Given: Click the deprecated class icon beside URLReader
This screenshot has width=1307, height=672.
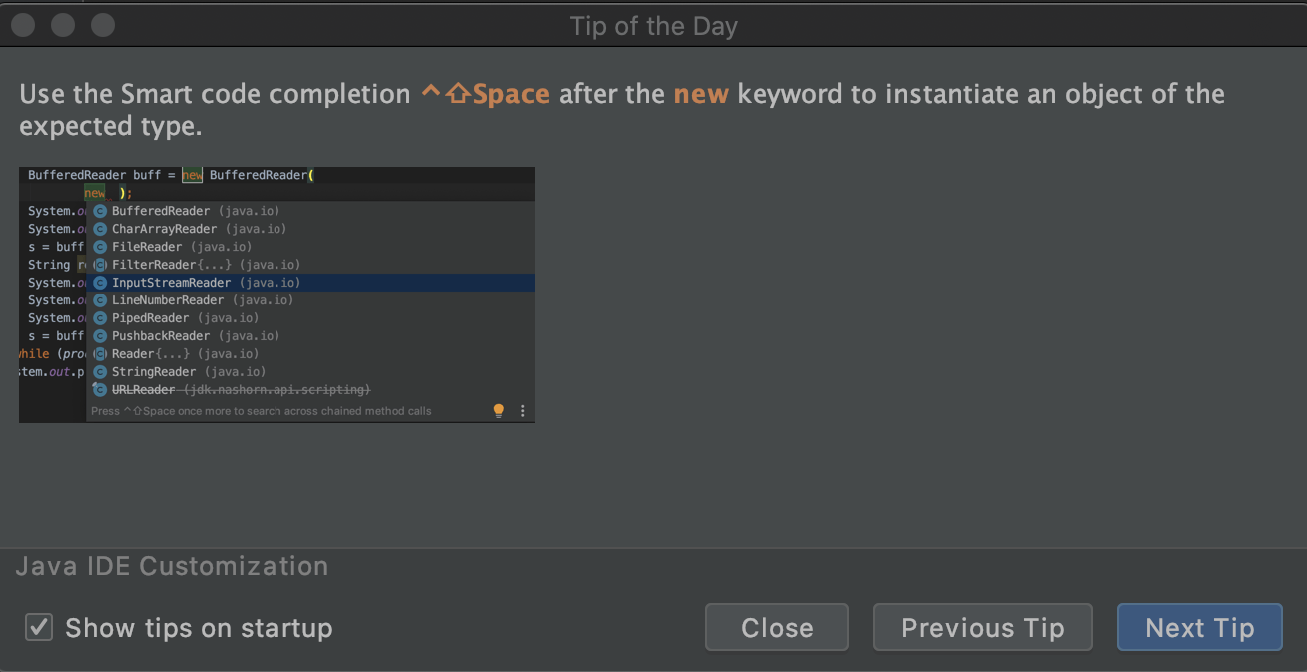Looking at the screenshot, I should (x=100, y=389).
